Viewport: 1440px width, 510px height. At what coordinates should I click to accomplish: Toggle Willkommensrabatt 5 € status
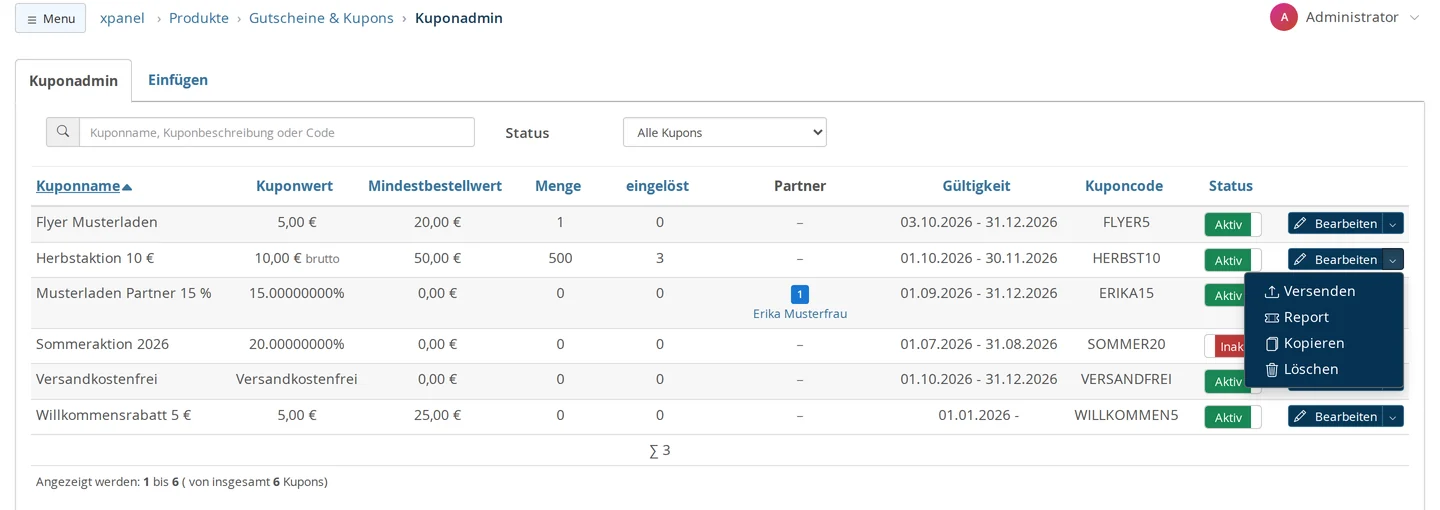click(x=1232, y=417)
